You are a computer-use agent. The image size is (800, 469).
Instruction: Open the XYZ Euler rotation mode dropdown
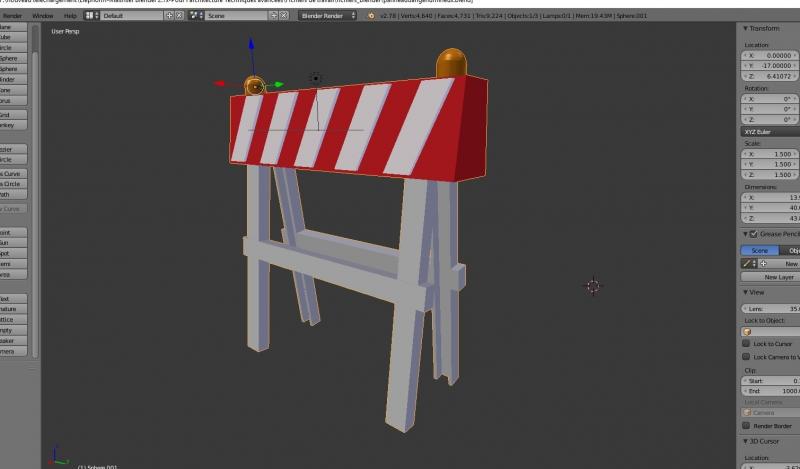770,132
